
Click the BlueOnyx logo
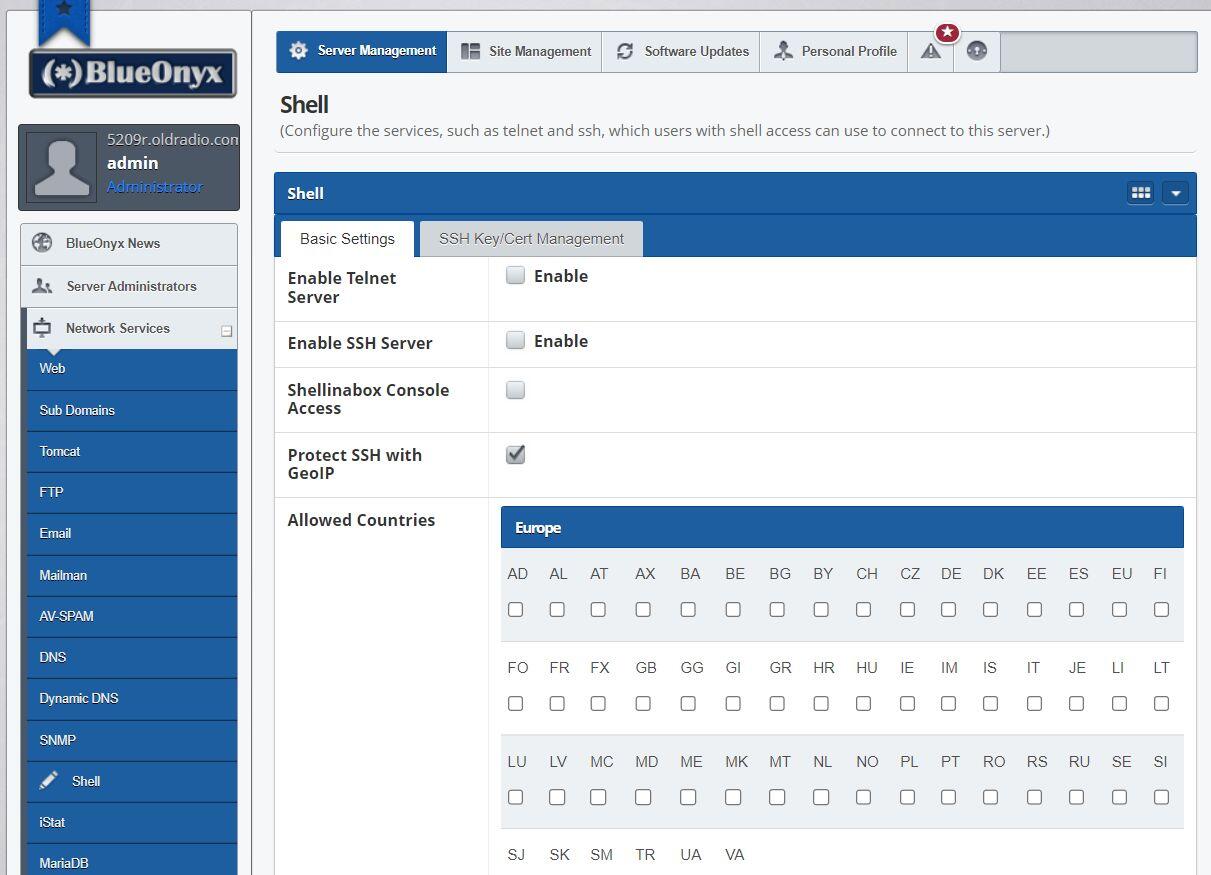133,74
